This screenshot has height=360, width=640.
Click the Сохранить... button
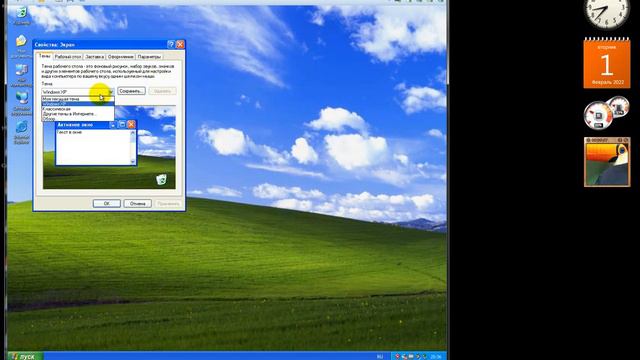pyautogui.click(x=131, y=91)
